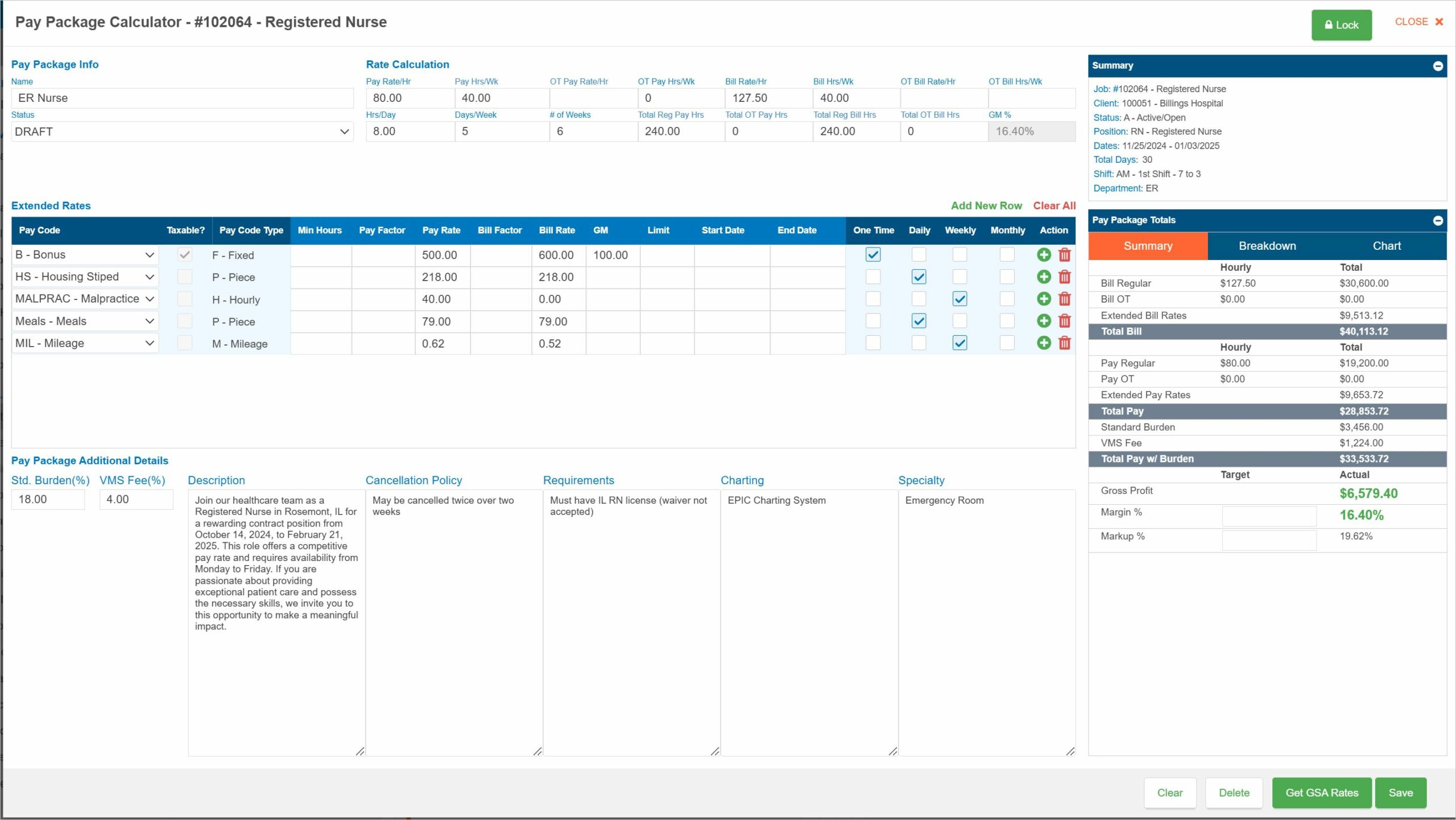The image size is (1456, 820).
Task: Toggle the Daily checkbox for Meals row
Action: [x=918, y=321]
